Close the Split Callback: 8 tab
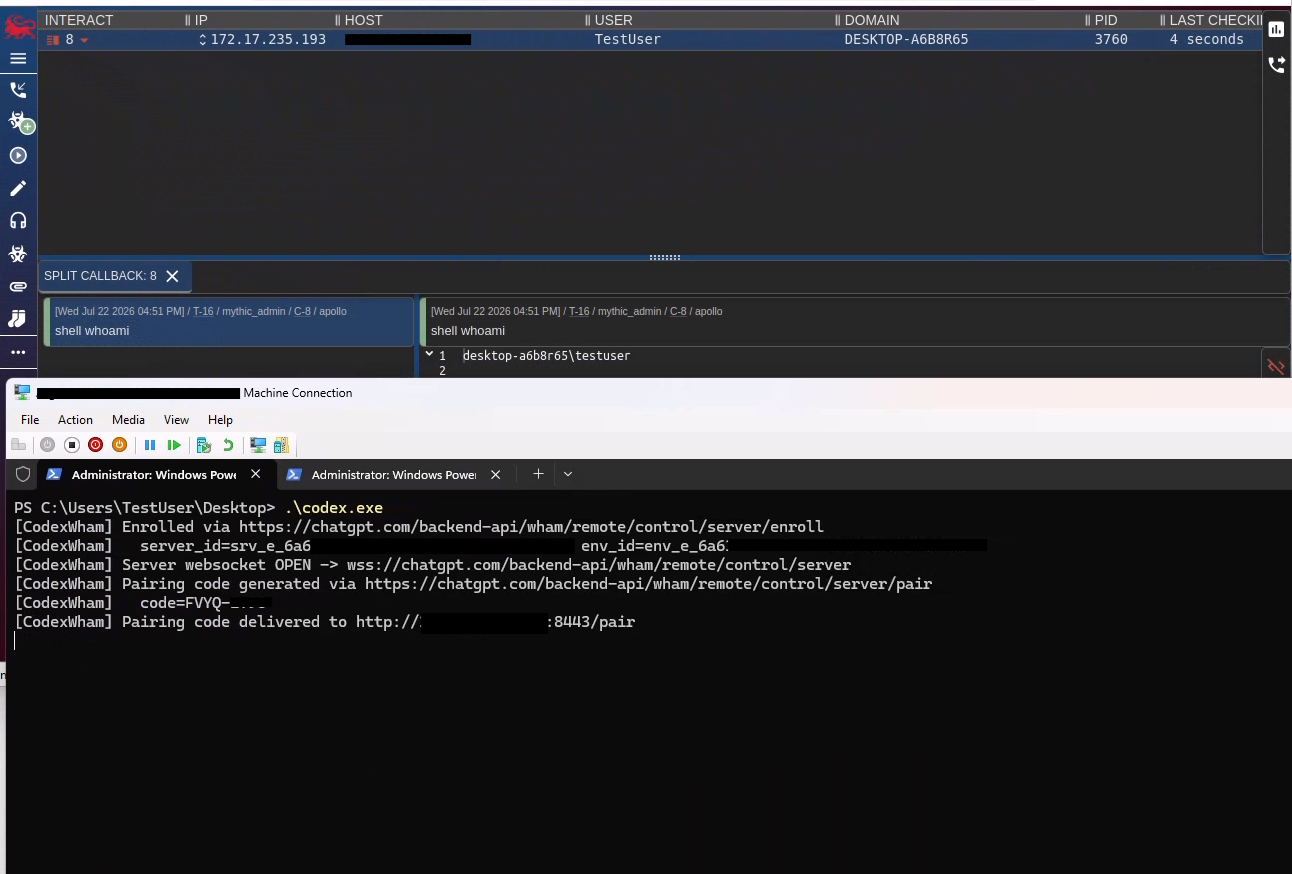 (x=172, y=276)
